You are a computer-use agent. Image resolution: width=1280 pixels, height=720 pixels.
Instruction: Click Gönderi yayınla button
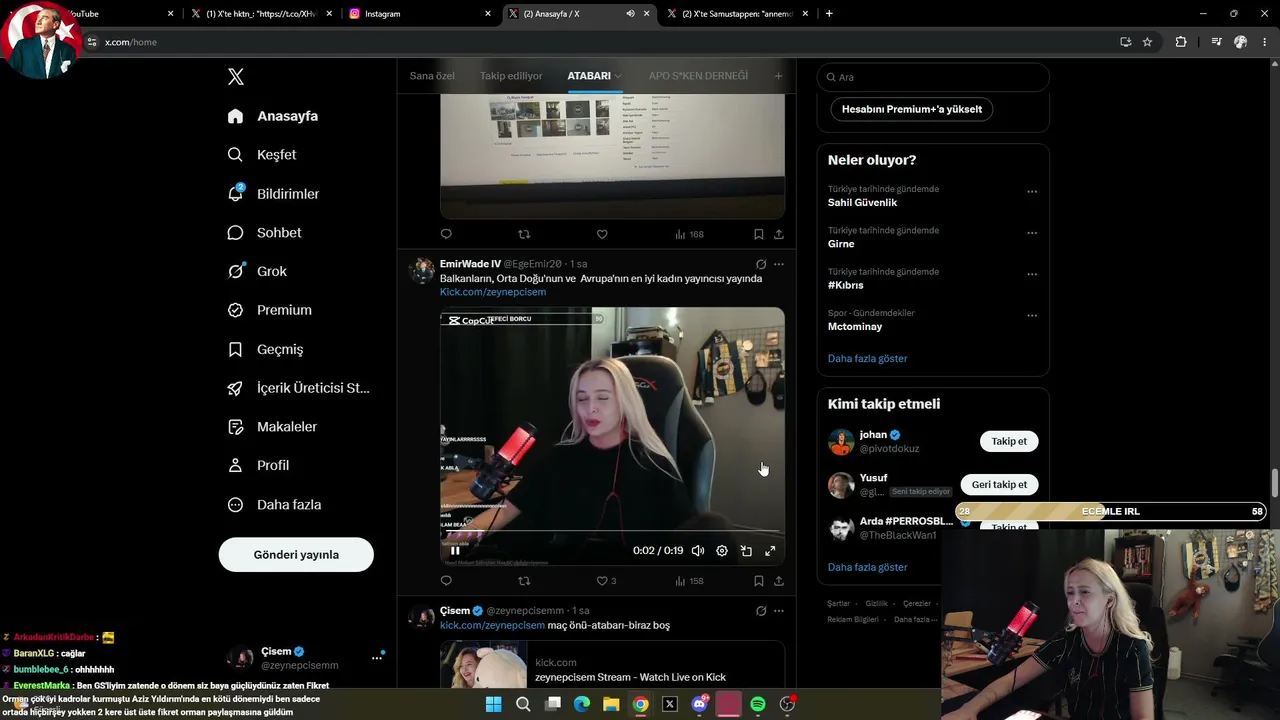(x=296, y=555)
